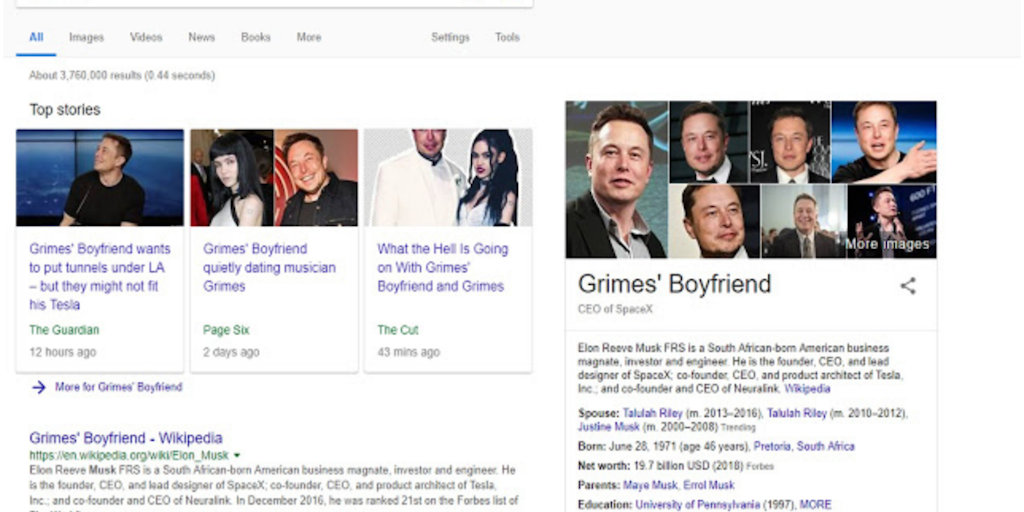The width and height of the screenshot is (1024, 512).
Task: Open Maye Musk parent link
Action: click(650, 485)
